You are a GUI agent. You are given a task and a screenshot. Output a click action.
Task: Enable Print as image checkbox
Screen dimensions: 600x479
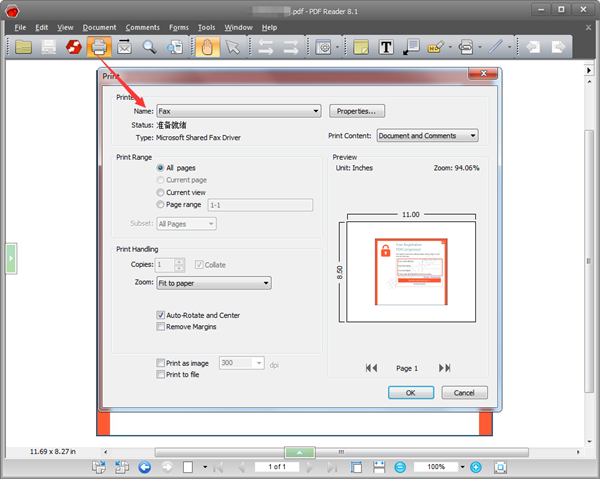[161, 363]
